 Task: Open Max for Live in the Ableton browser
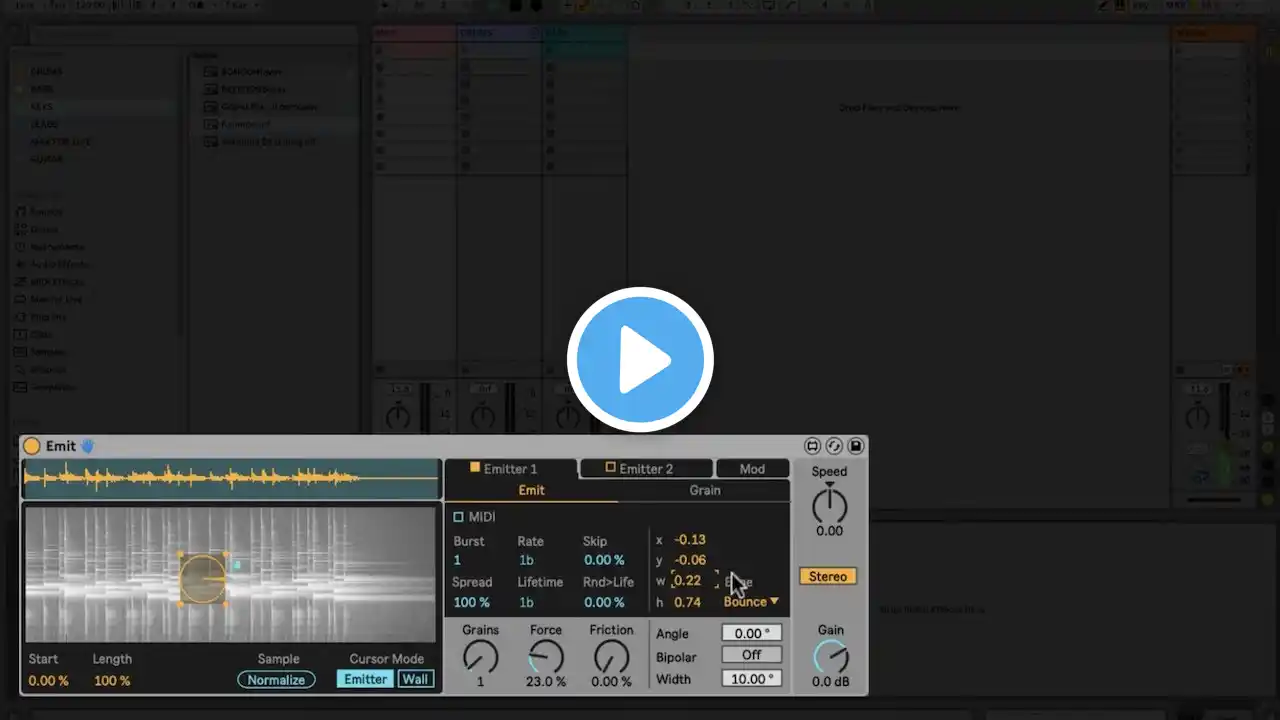click(x=56, y=299)
